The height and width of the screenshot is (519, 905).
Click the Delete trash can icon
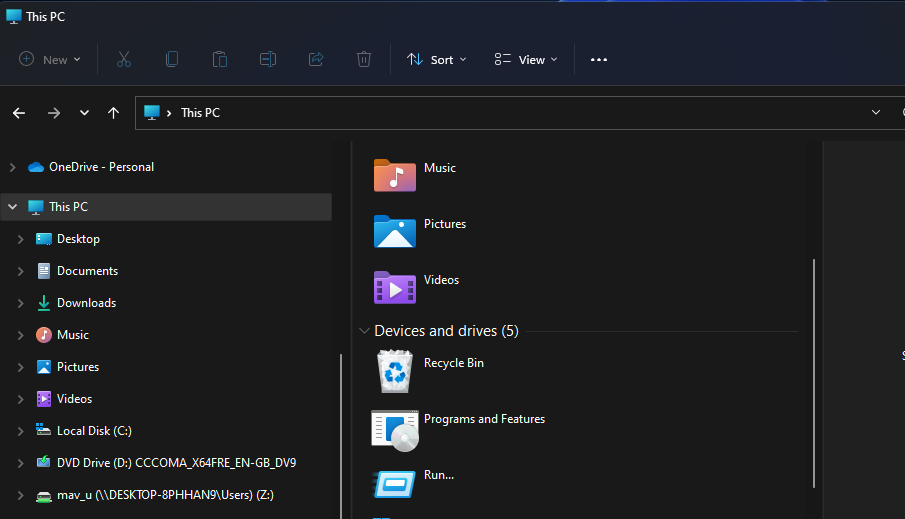tap(364, 60)
